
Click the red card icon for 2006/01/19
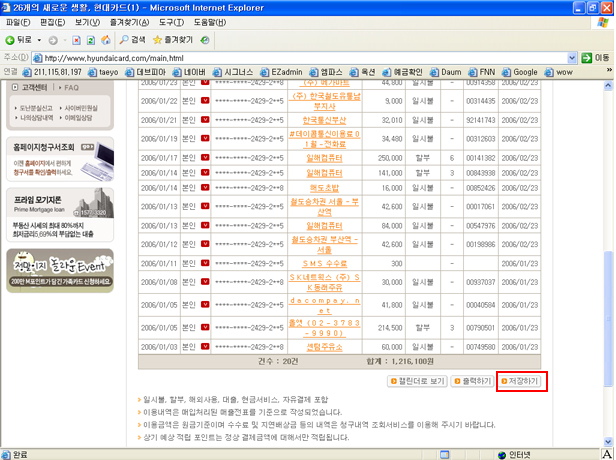coord(205,139)
